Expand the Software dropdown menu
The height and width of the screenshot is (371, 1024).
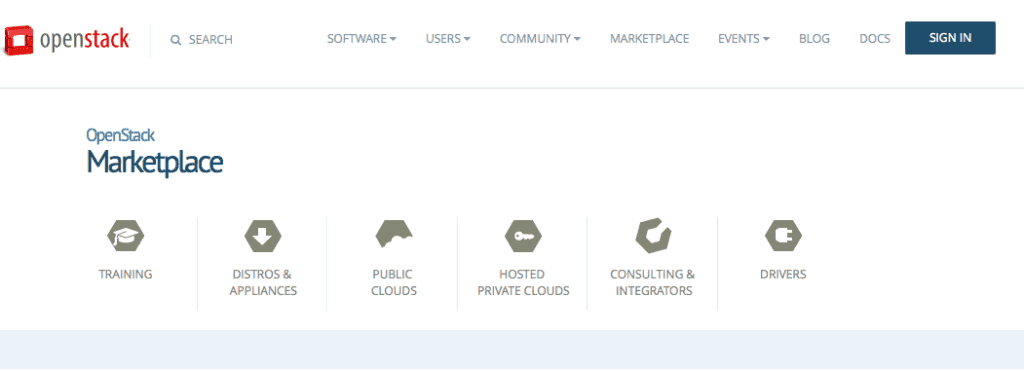362,39
